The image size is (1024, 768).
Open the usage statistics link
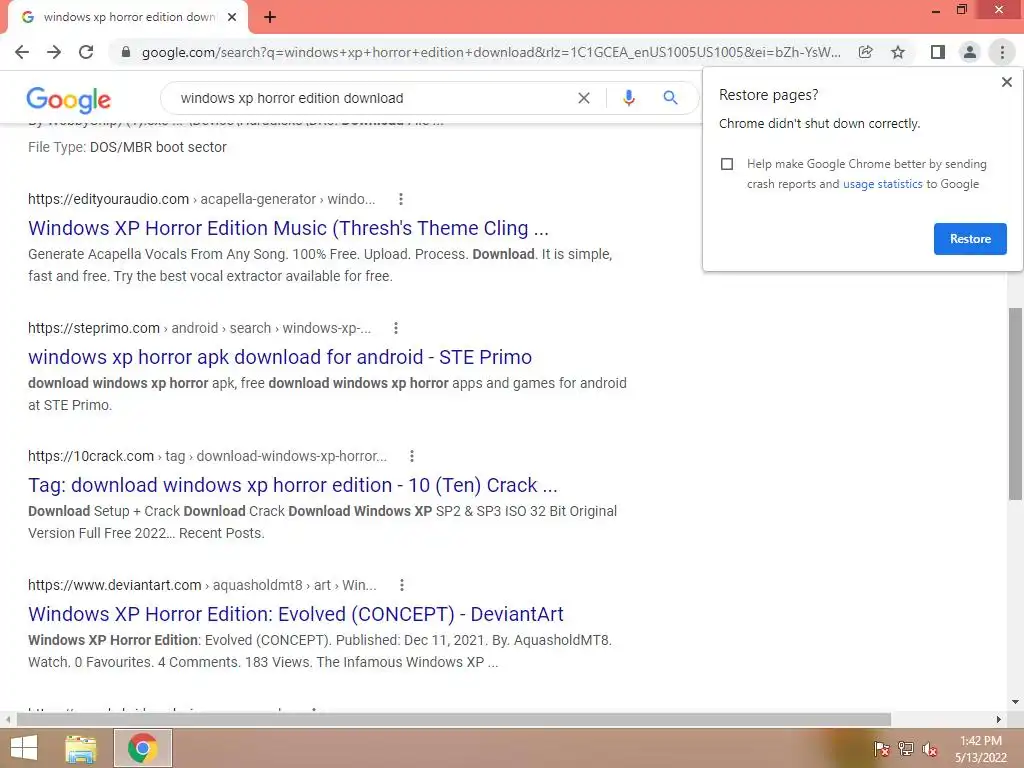882,184
